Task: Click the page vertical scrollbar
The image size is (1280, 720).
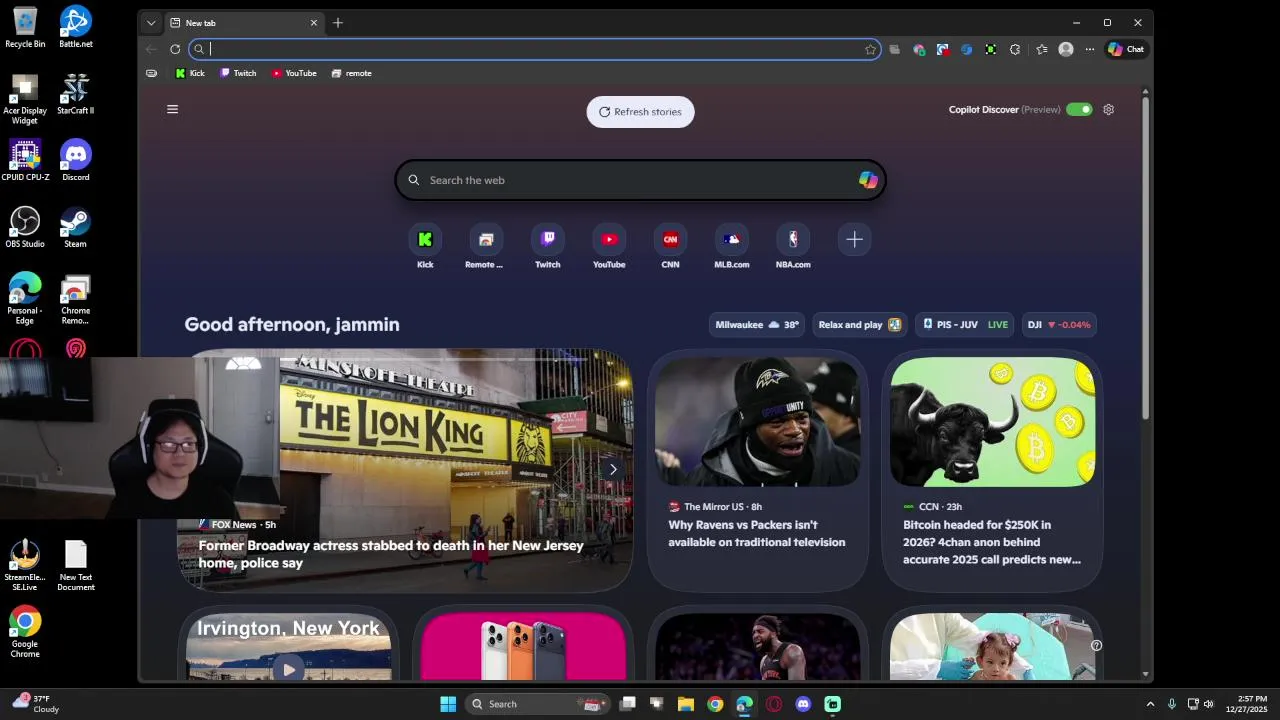Action: click(x=1145, y=258)
